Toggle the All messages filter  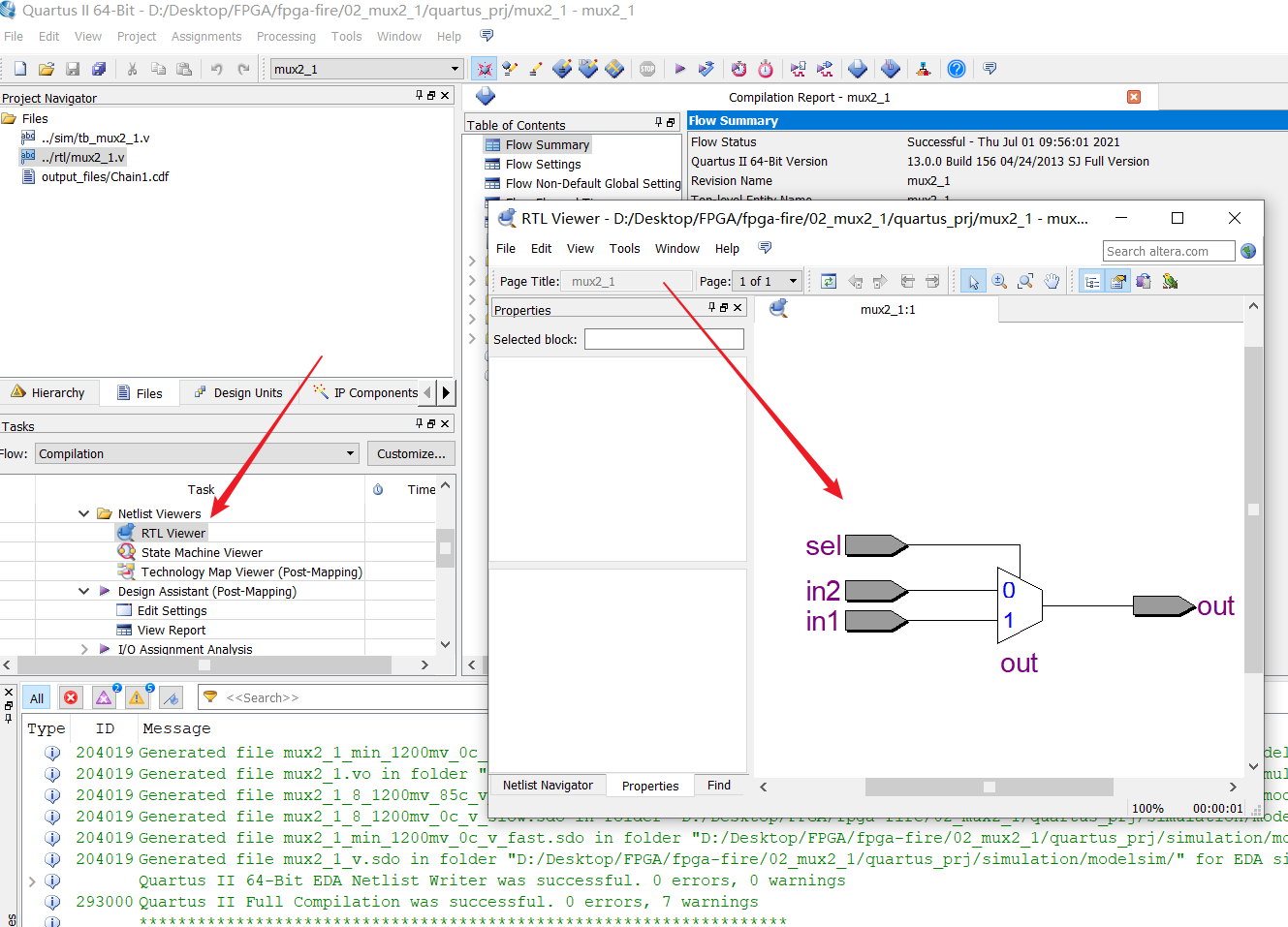pyautogui.click(x=37, y=697)
